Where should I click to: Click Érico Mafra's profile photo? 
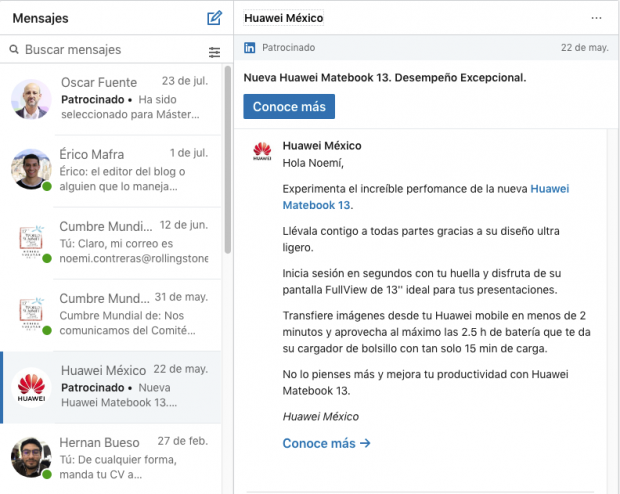click(31, 169)
